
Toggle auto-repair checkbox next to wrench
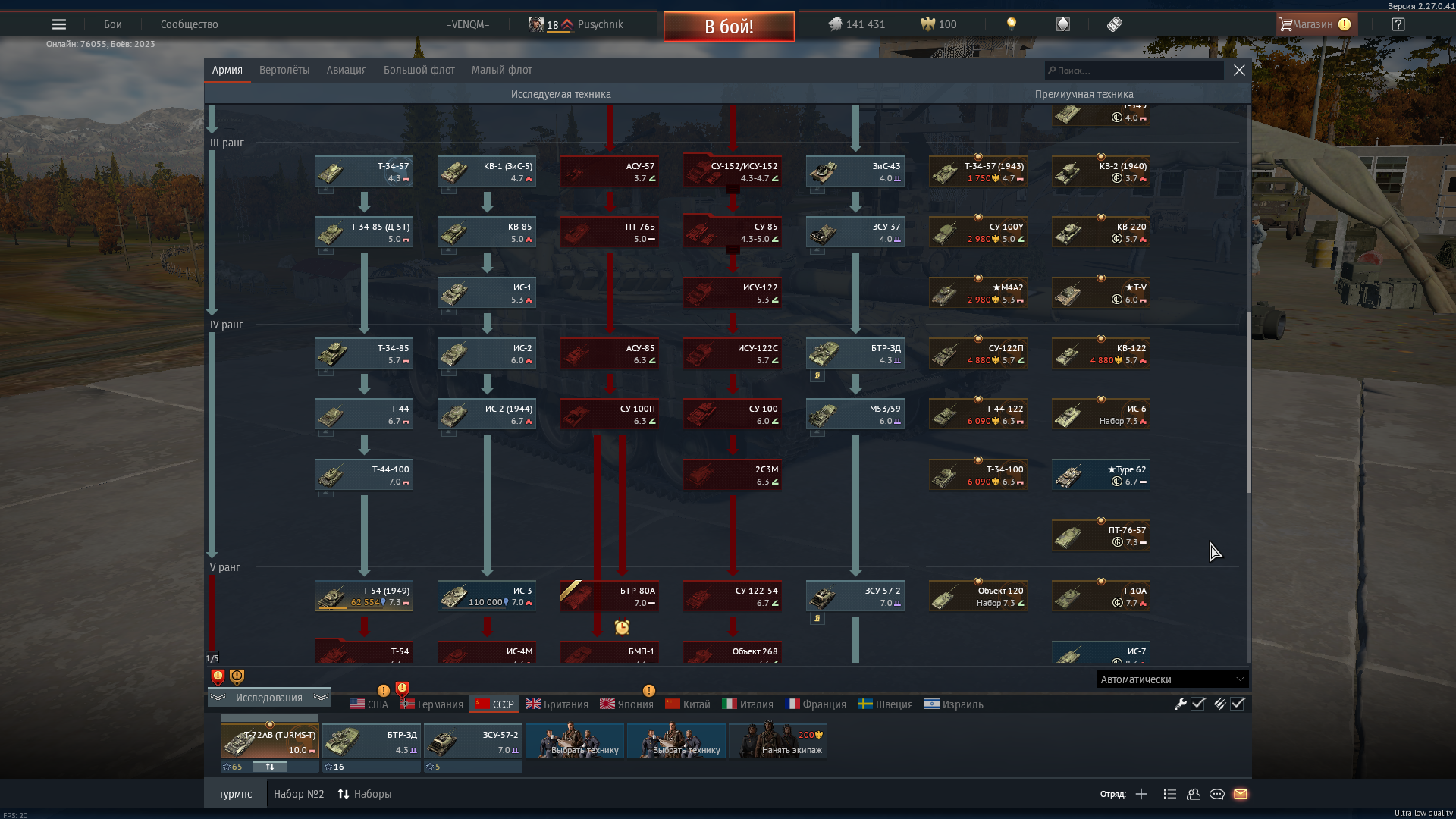point(1198,704)
